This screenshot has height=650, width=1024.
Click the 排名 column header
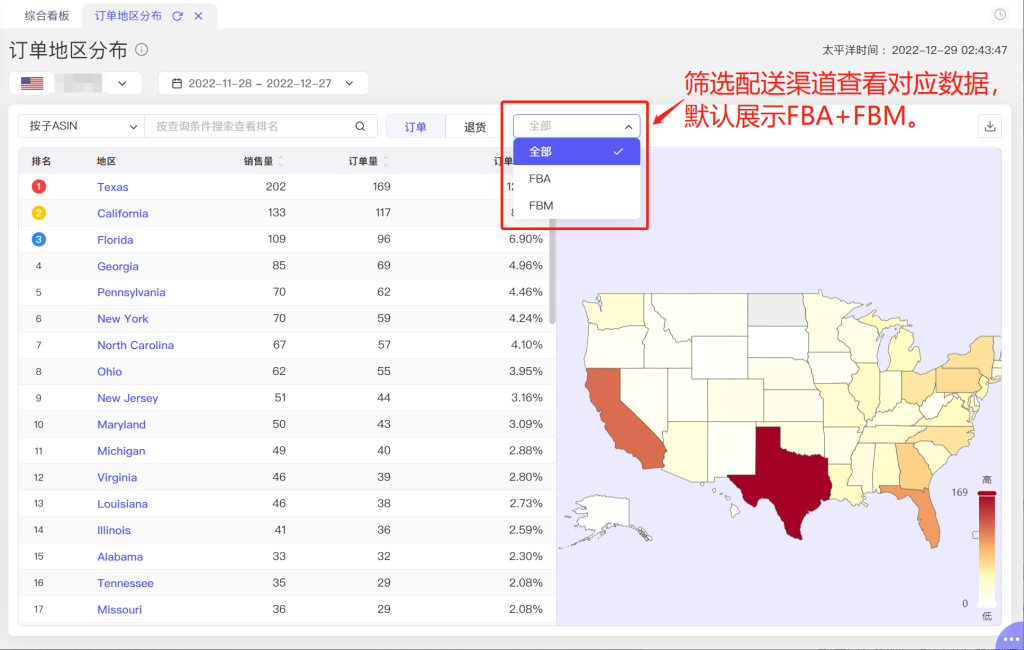coord(41,161)
